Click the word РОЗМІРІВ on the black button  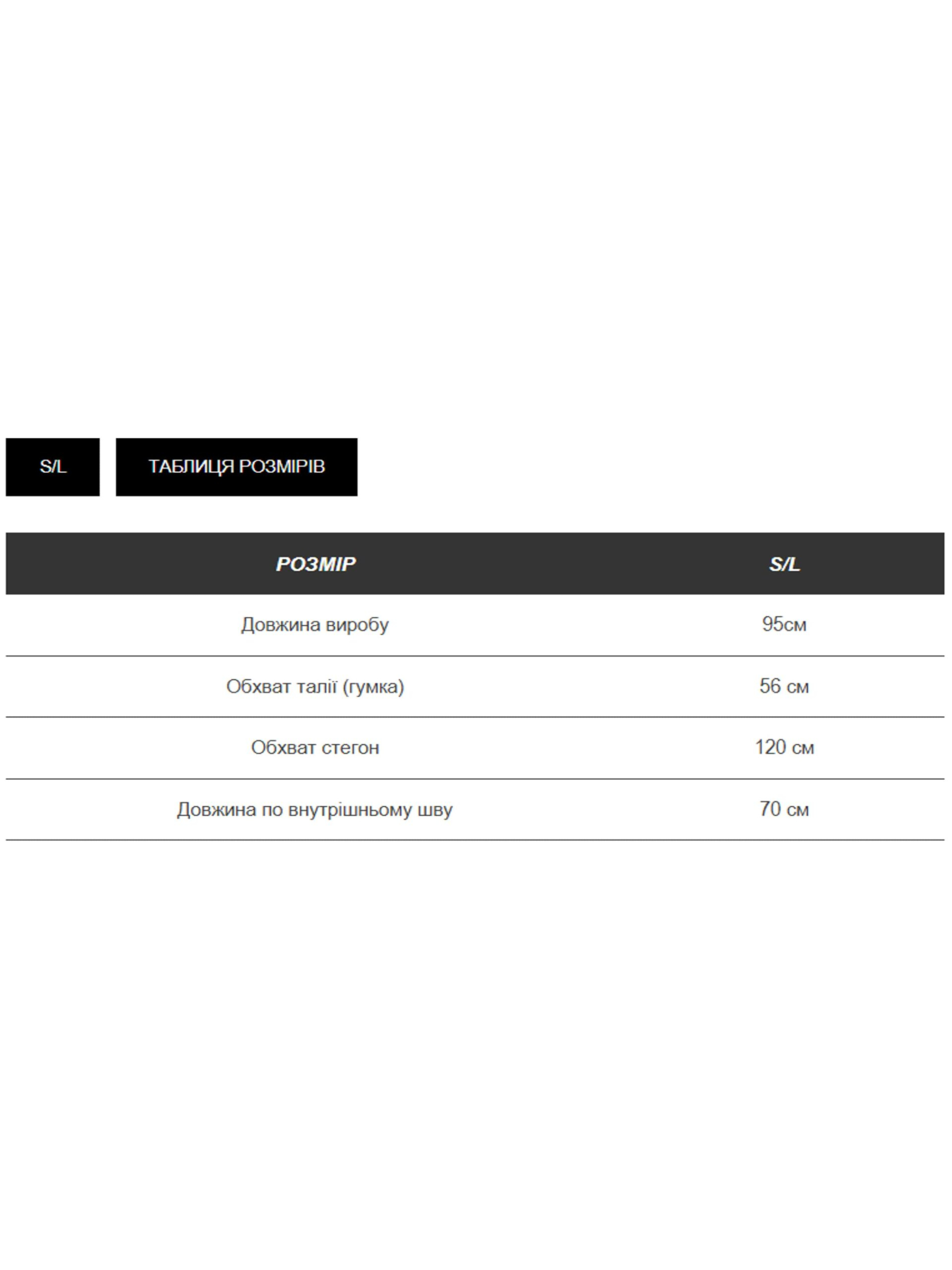tap(282, 467)
